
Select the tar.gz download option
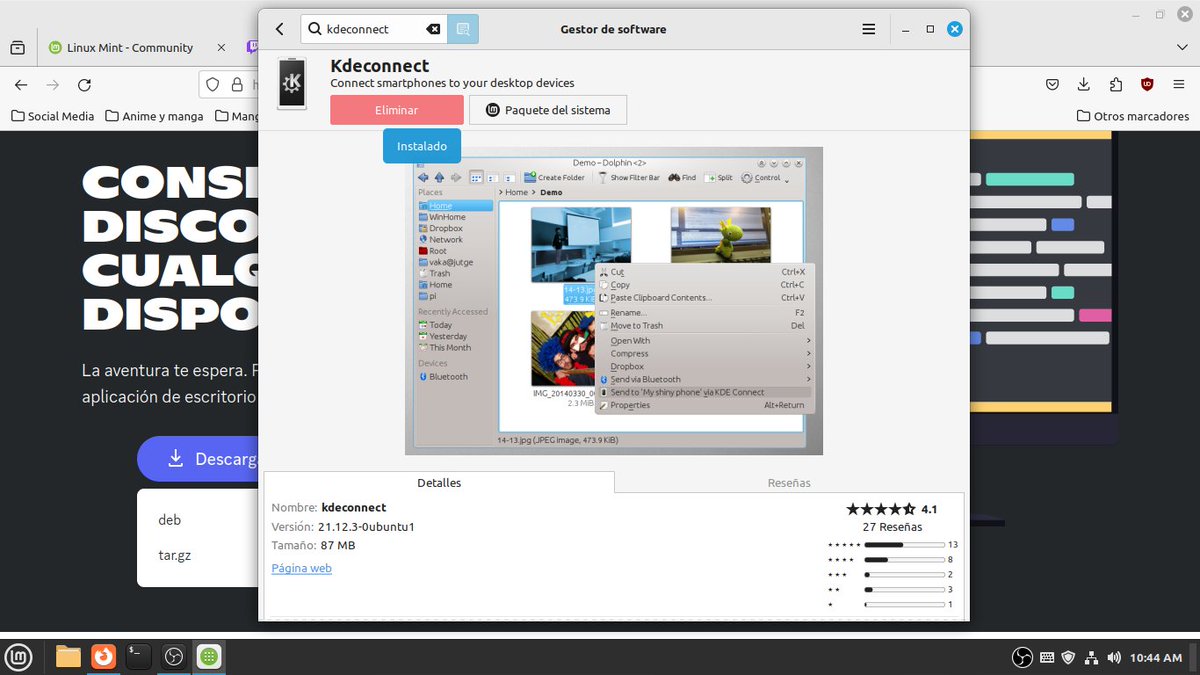(x=174, y=555)
